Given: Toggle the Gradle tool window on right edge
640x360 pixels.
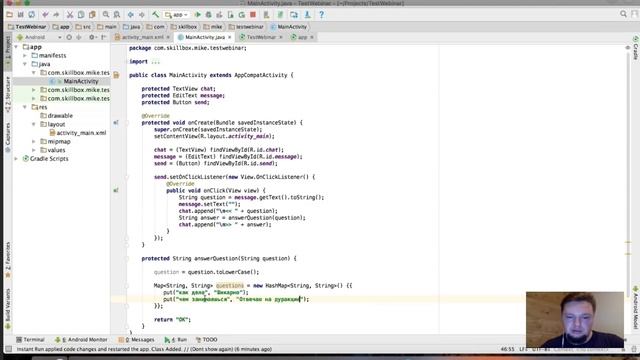Looking at the screenshot, I should tap(636, 48).
